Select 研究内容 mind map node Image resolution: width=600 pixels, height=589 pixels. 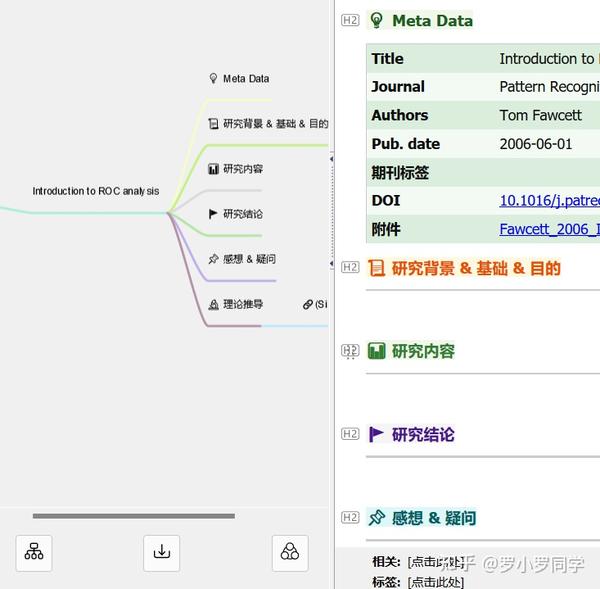pyautogui.click(x=243, y=169)
